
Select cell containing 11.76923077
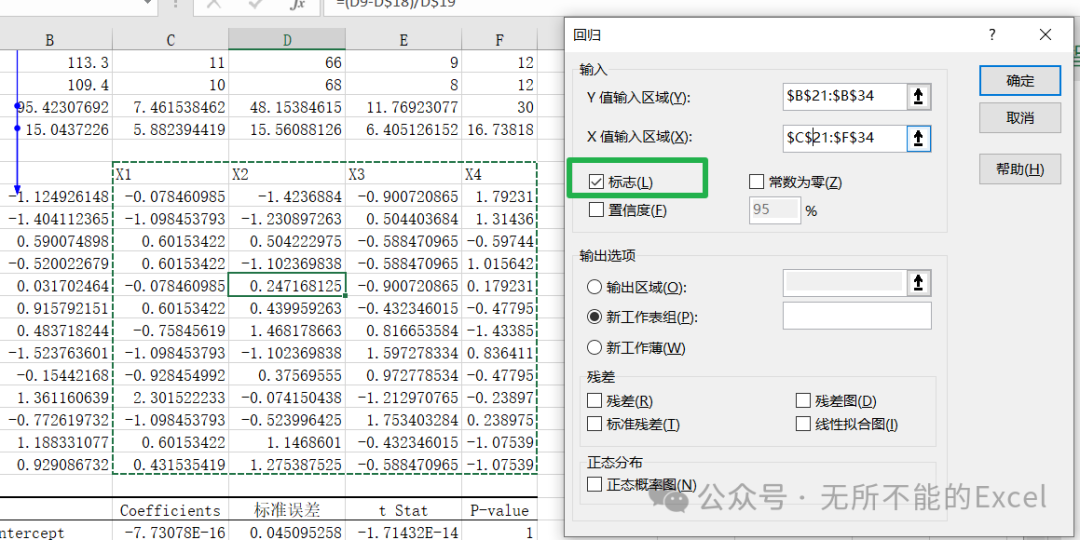tap(404, 107)
